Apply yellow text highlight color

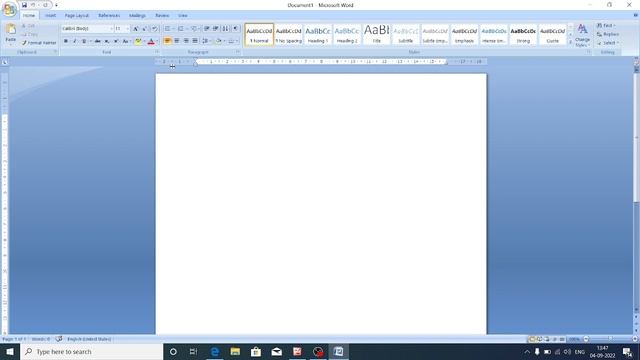click(138, 41)
